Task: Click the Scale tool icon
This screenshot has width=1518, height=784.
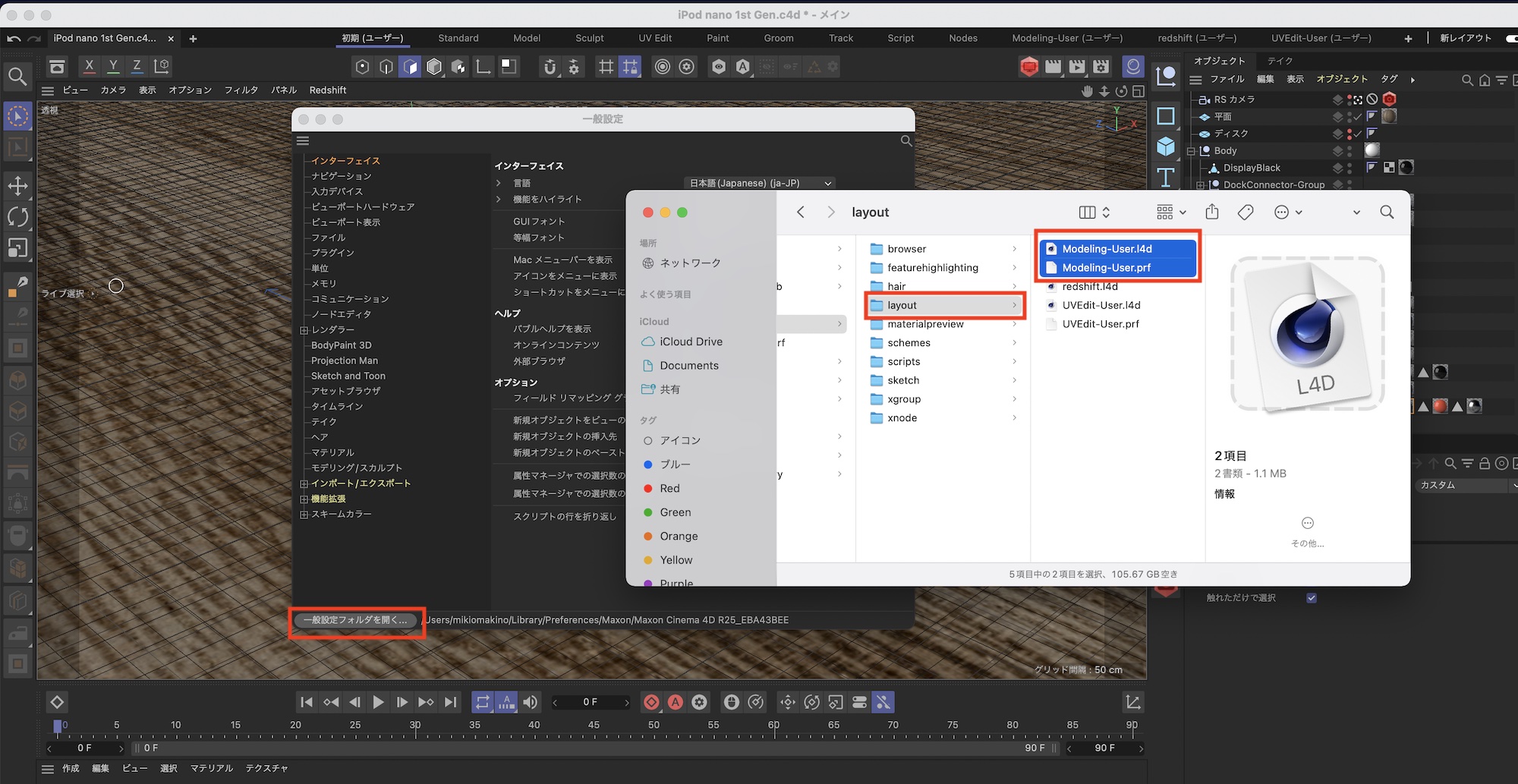Action: (17, 248)
